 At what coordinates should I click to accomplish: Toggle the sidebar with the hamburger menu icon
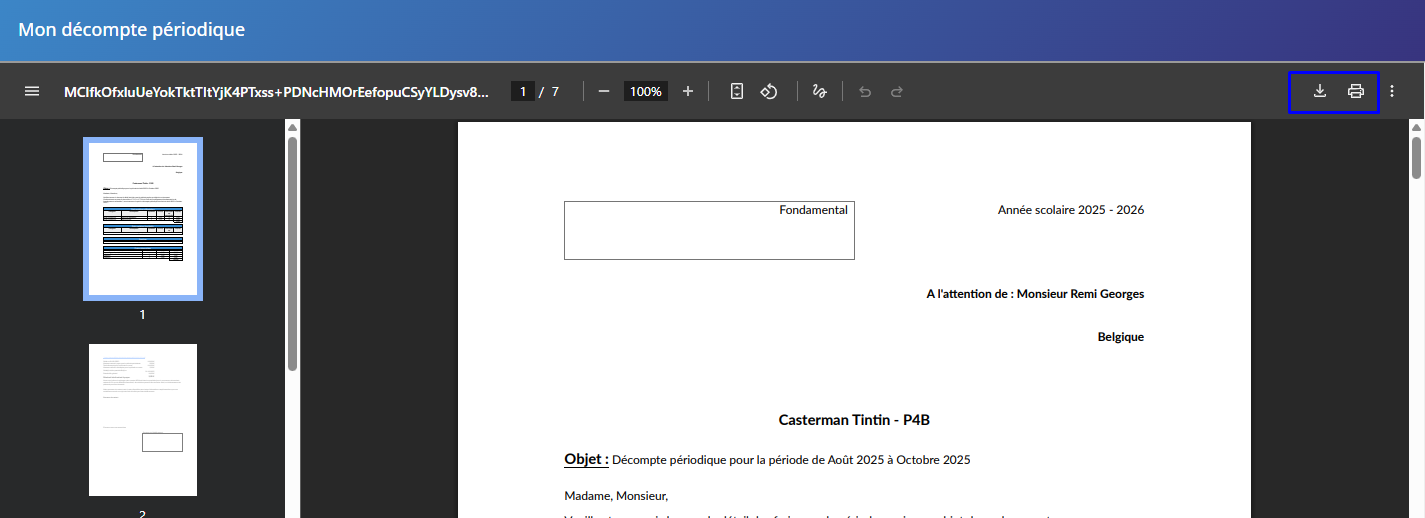[x=32, y=91]
